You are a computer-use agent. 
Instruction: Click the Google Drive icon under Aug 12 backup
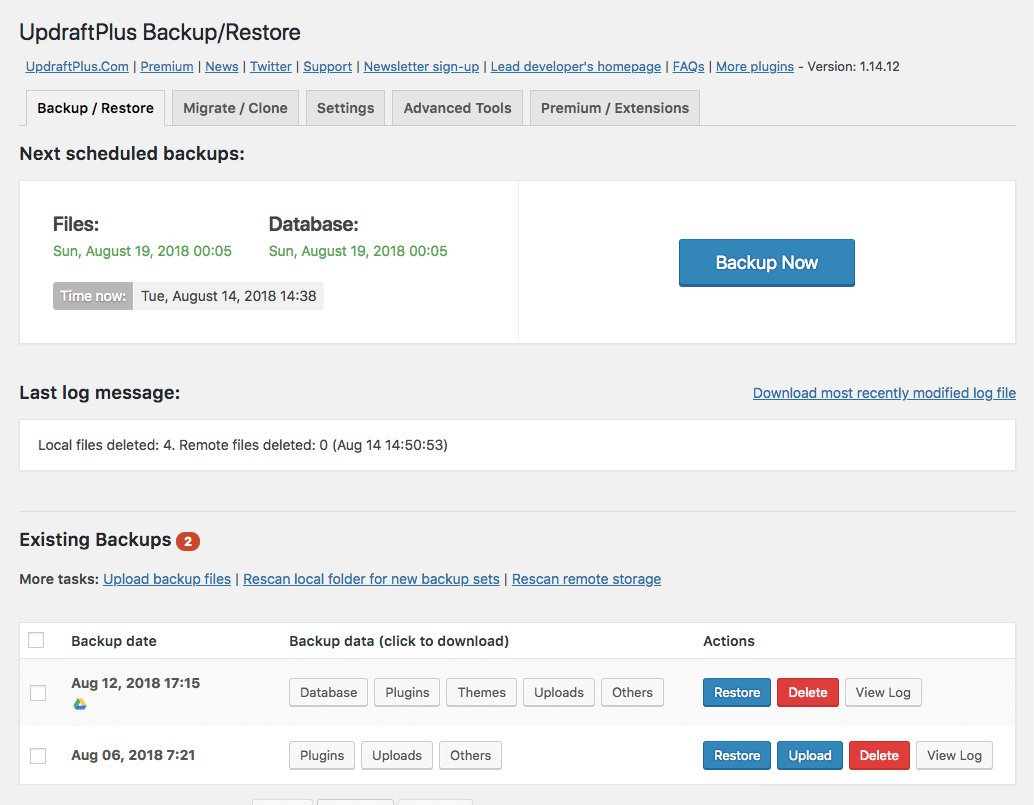click(80, 704)
